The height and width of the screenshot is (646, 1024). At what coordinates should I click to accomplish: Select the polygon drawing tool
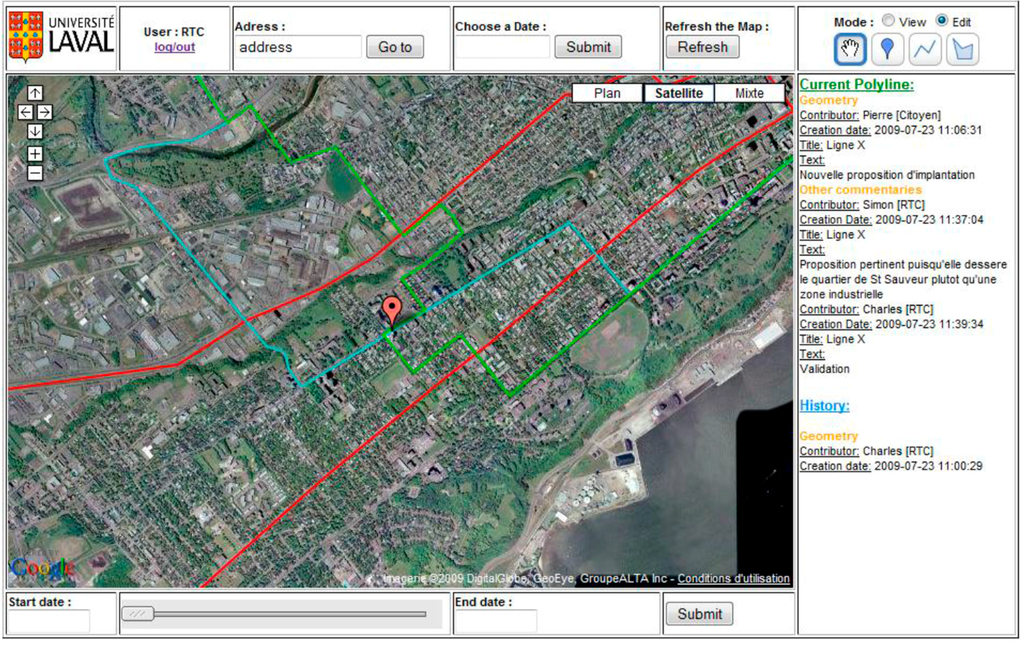(x=962, y=48)
